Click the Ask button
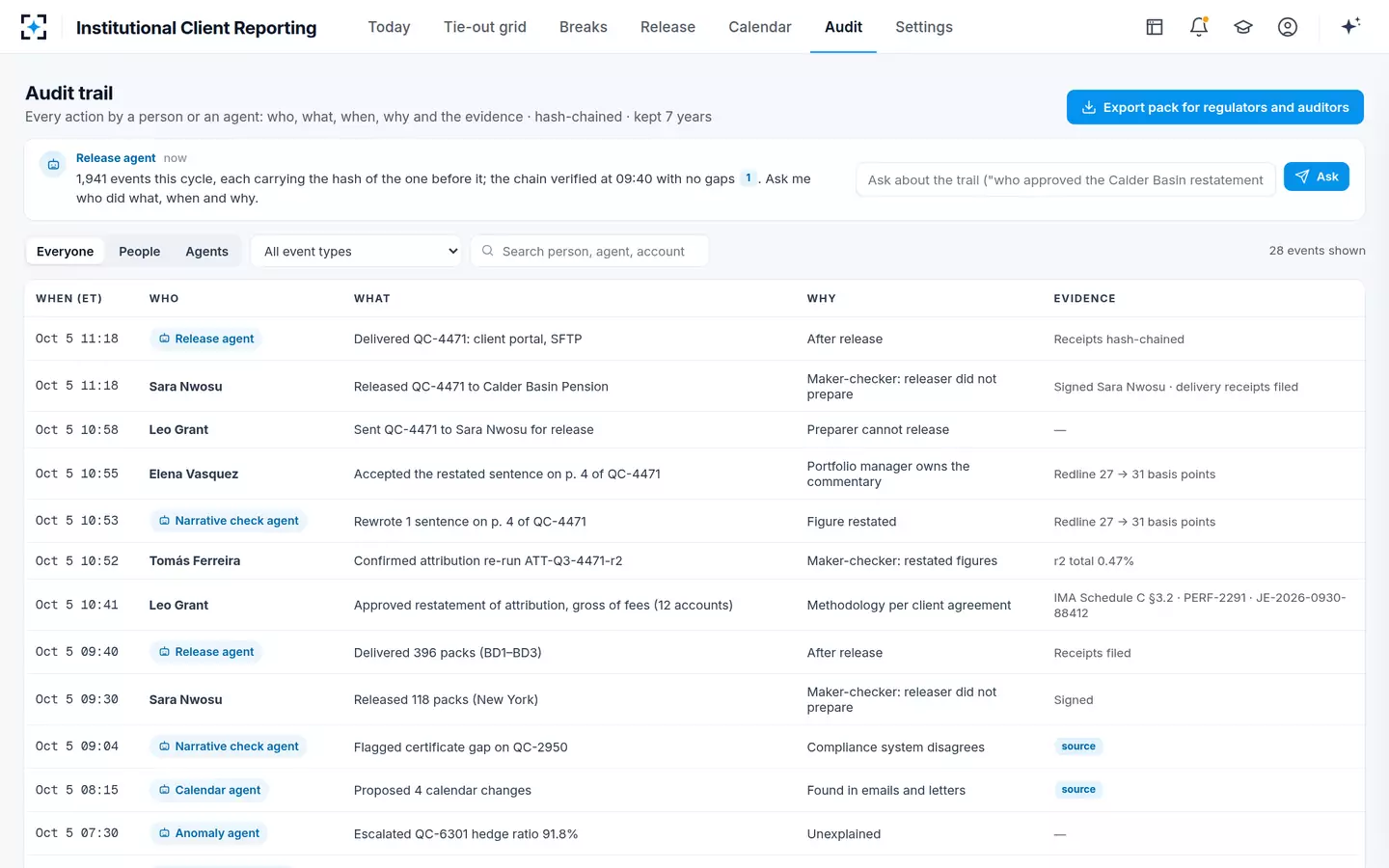Image resolution: width=1389 pixels, height=868 pixels. click(1317, 176)
